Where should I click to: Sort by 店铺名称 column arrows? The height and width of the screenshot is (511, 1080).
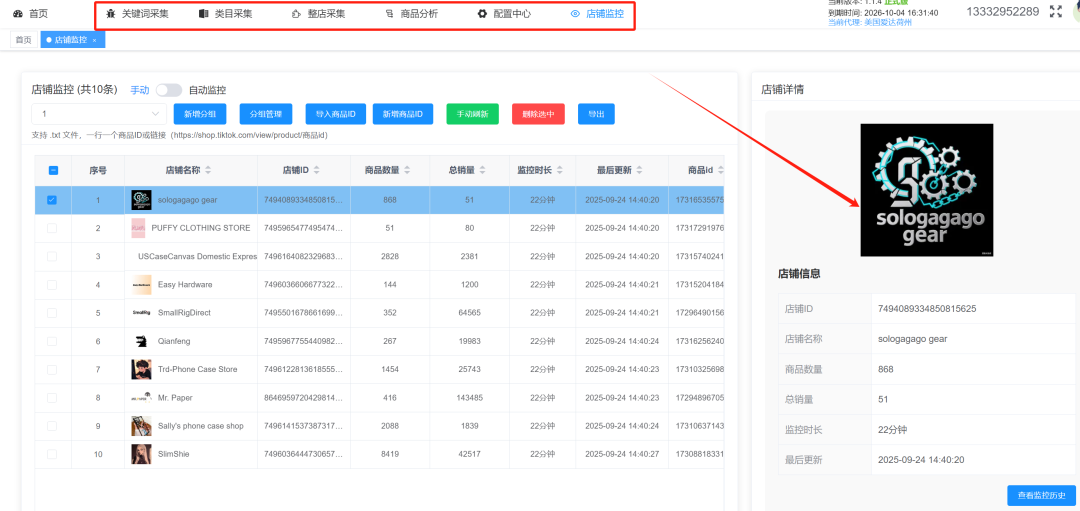208,170
